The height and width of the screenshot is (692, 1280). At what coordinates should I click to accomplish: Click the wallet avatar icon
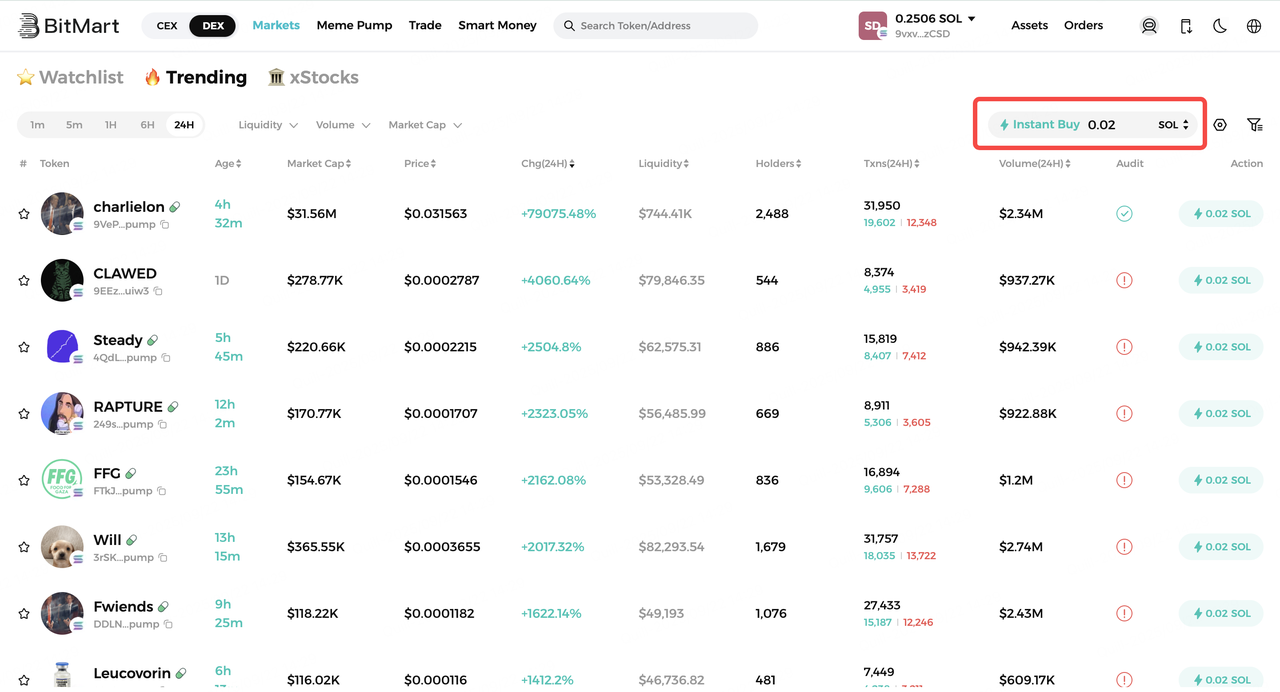872,26
